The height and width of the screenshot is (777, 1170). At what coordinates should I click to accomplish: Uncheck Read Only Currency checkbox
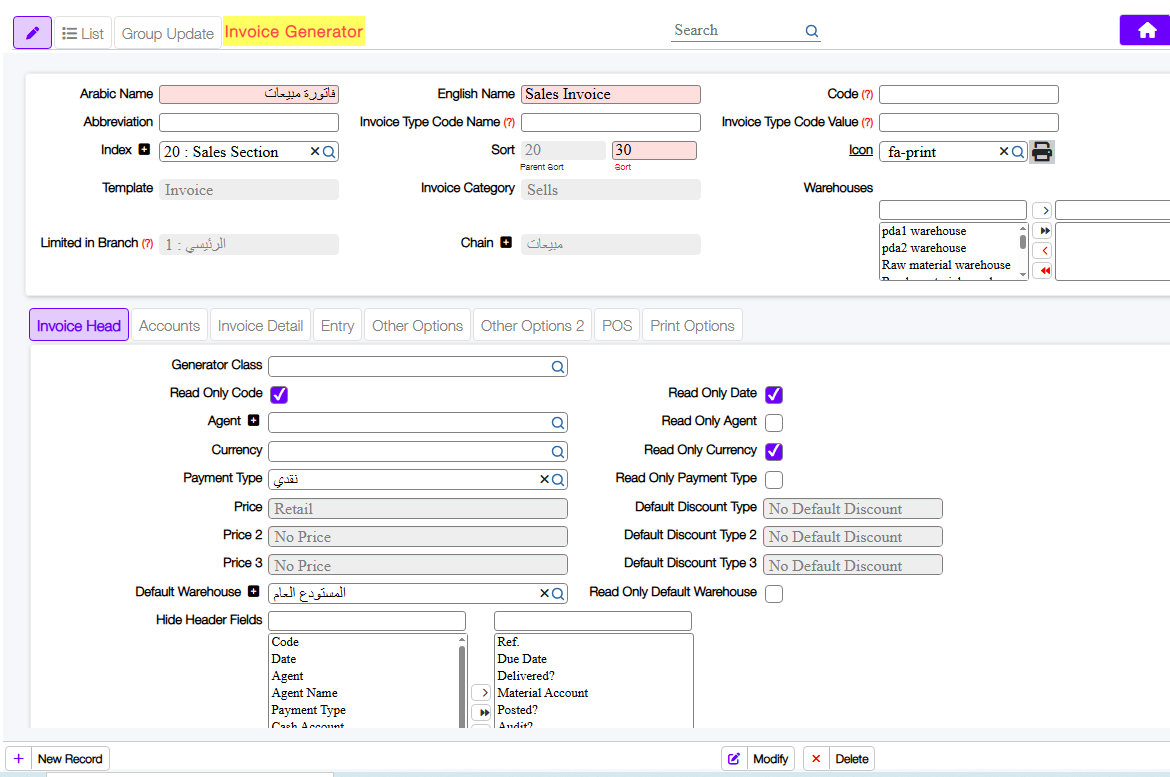pos(774,451)
